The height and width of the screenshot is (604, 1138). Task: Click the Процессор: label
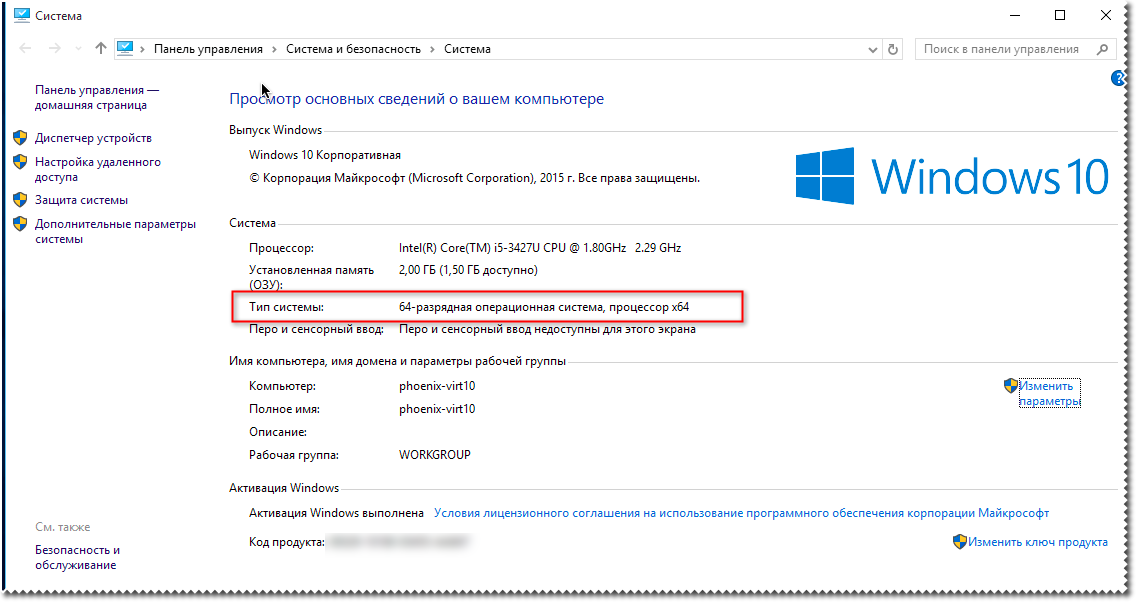point(282,248)
